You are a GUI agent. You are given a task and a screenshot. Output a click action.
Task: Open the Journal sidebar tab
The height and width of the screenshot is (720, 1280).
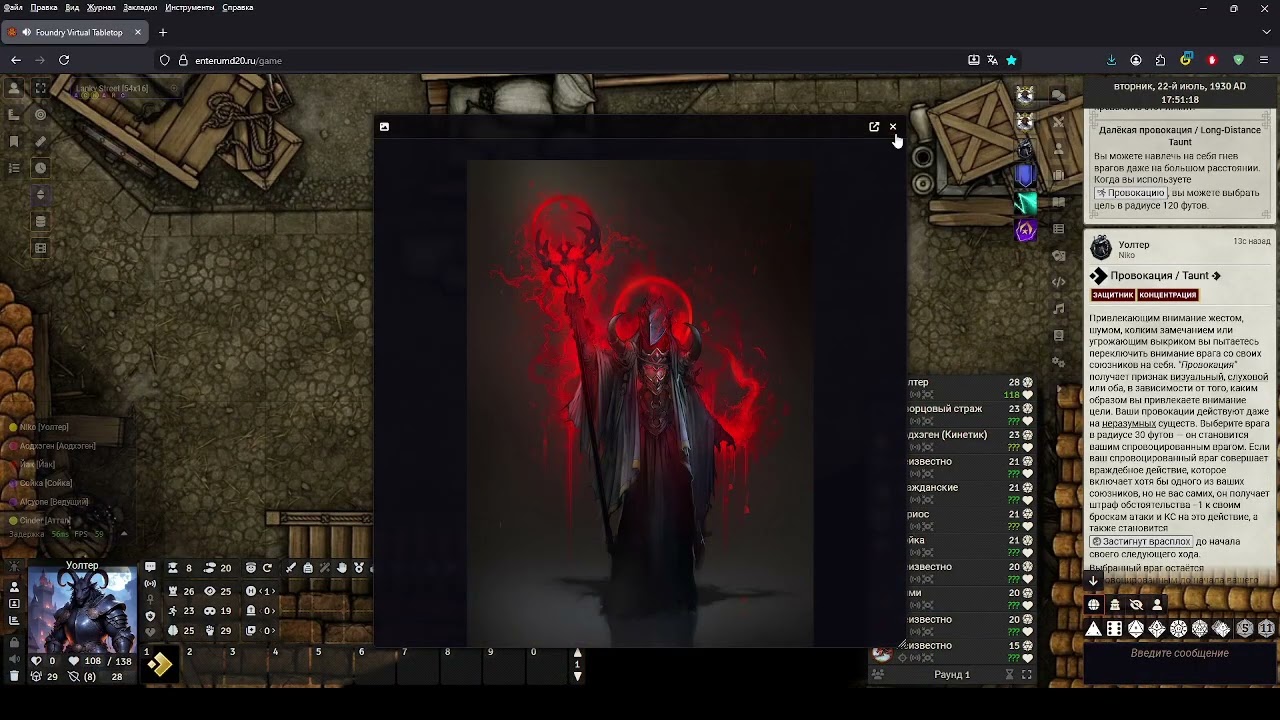[x=1059, y=202]
